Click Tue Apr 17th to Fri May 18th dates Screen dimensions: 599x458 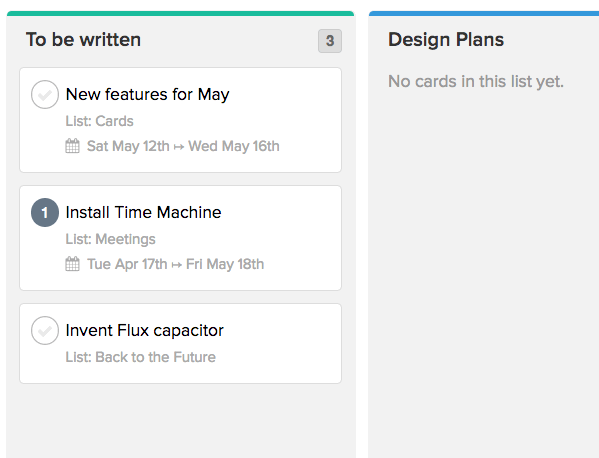[175, 264]
